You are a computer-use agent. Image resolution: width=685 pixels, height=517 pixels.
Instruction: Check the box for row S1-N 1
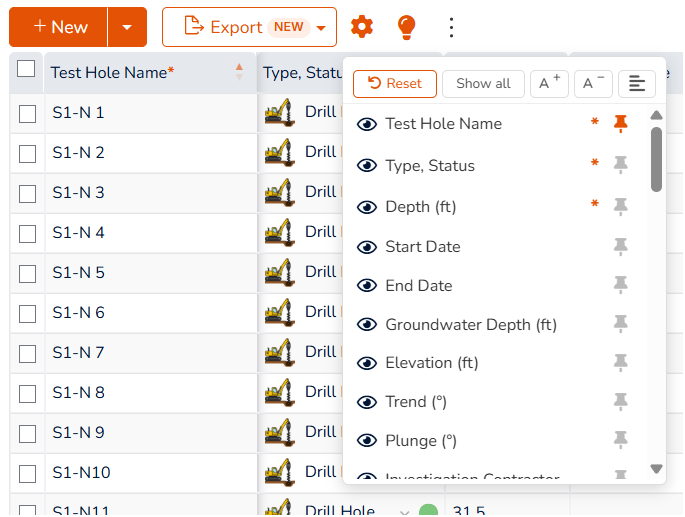coord(28,114)
